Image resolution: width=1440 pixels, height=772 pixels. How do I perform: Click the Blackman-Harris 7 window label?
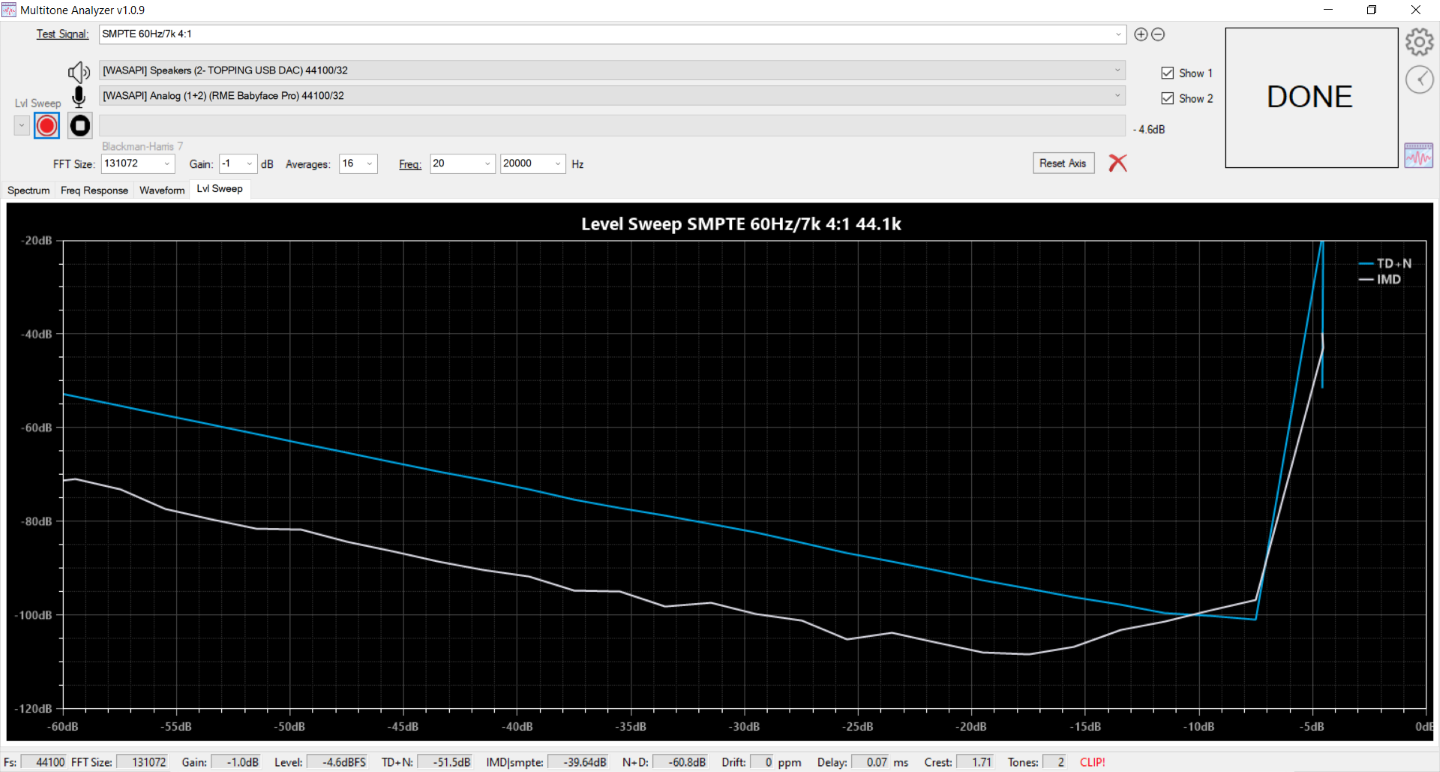pyautogui.click(x=142, y=146)
